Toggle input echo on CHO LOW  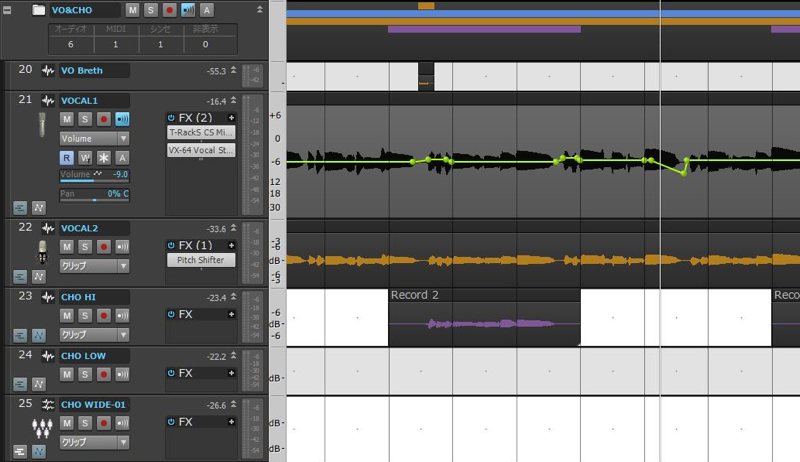point(122,375)
